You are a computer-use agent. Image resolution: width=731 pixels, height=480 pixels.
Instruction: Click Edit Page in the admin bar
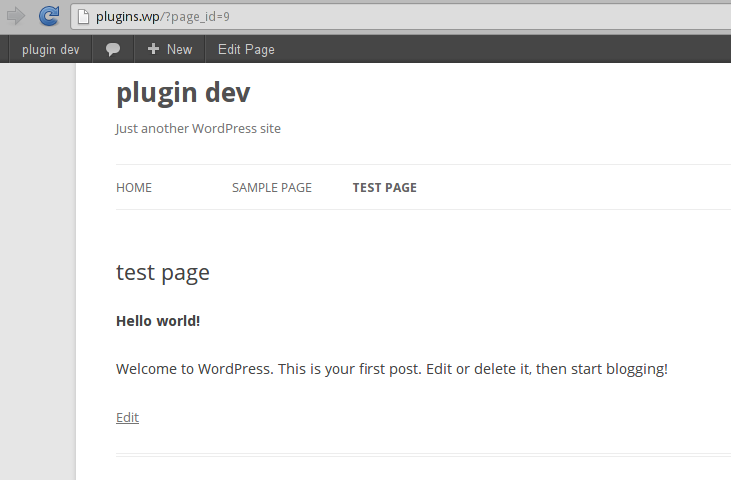coord(246,49)
